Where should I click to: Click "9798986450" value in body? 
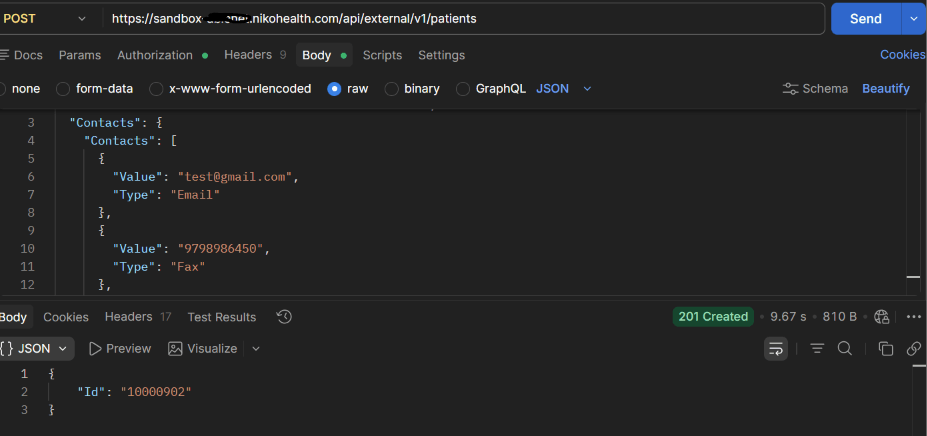pos(221,249)
